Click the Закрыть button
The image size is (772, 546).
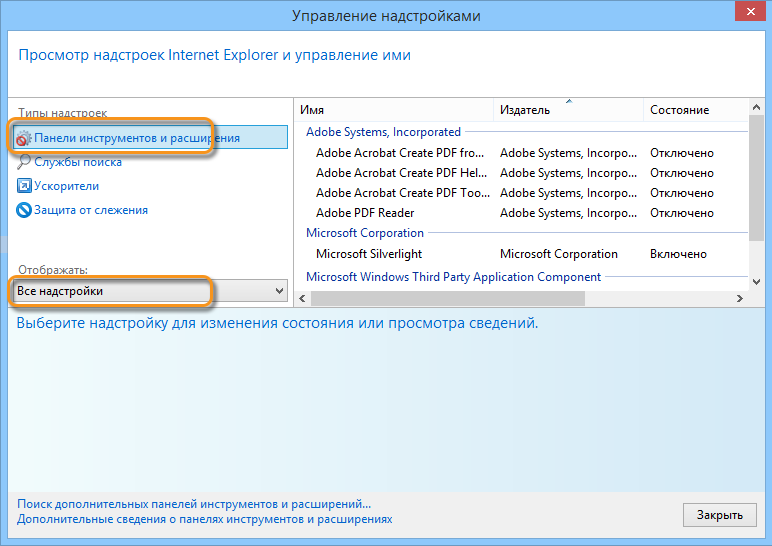pos(719,515)
